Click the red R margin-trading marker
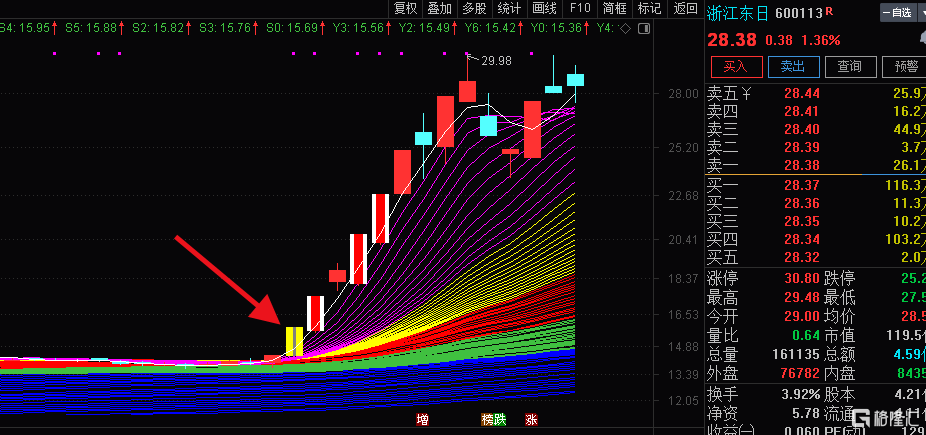The height and width of the screenshot is (435, 926). click(830, 11)
